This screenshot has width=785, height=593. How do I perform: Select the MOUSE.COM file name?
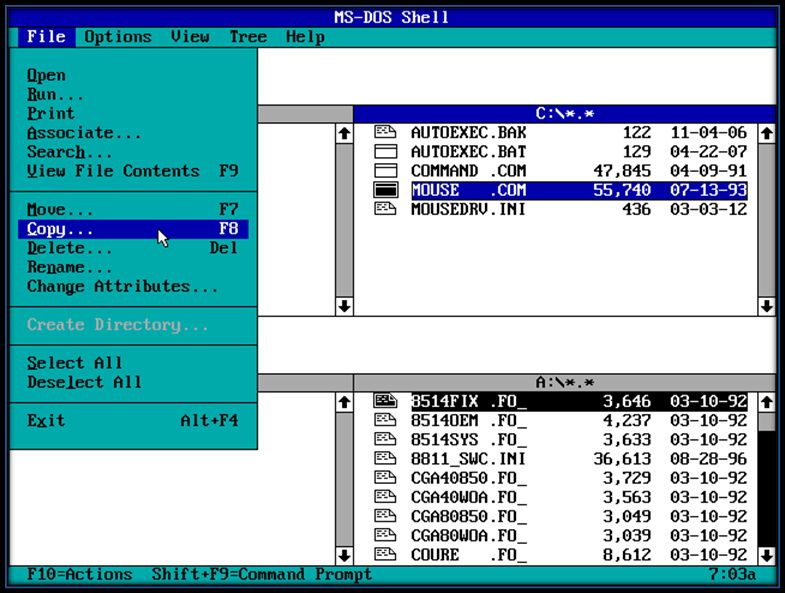pos(469,190)
